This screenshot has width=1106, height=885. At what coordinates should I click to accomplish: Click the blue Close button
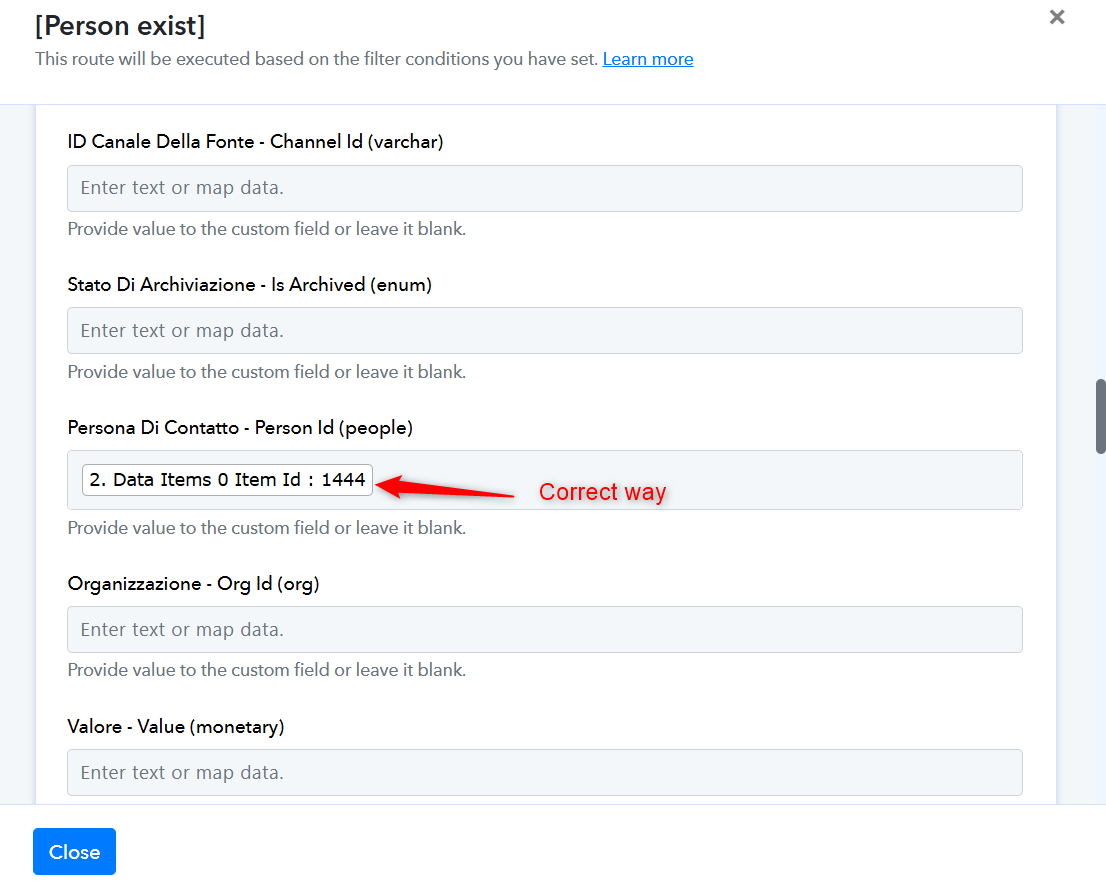[x=74, y=851]
